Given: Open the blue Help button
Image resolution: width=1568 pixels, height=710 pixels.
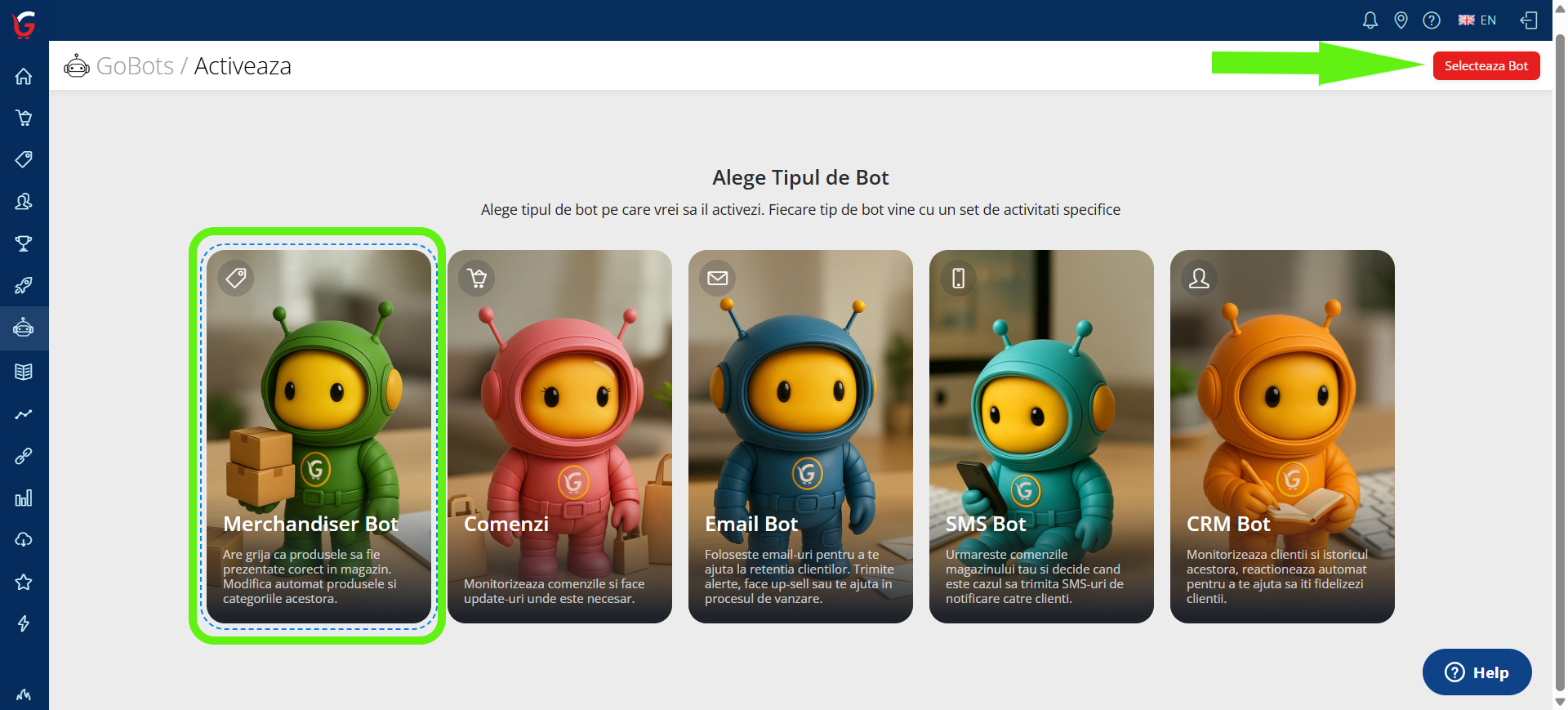Looking at the screenshot, I should (1477, 672).
